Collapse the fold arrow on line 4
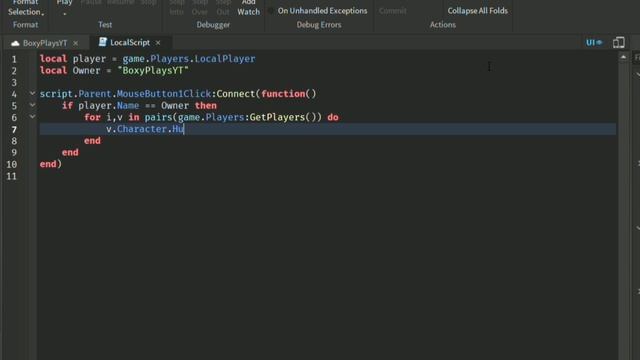 click(x=32, y=93)
